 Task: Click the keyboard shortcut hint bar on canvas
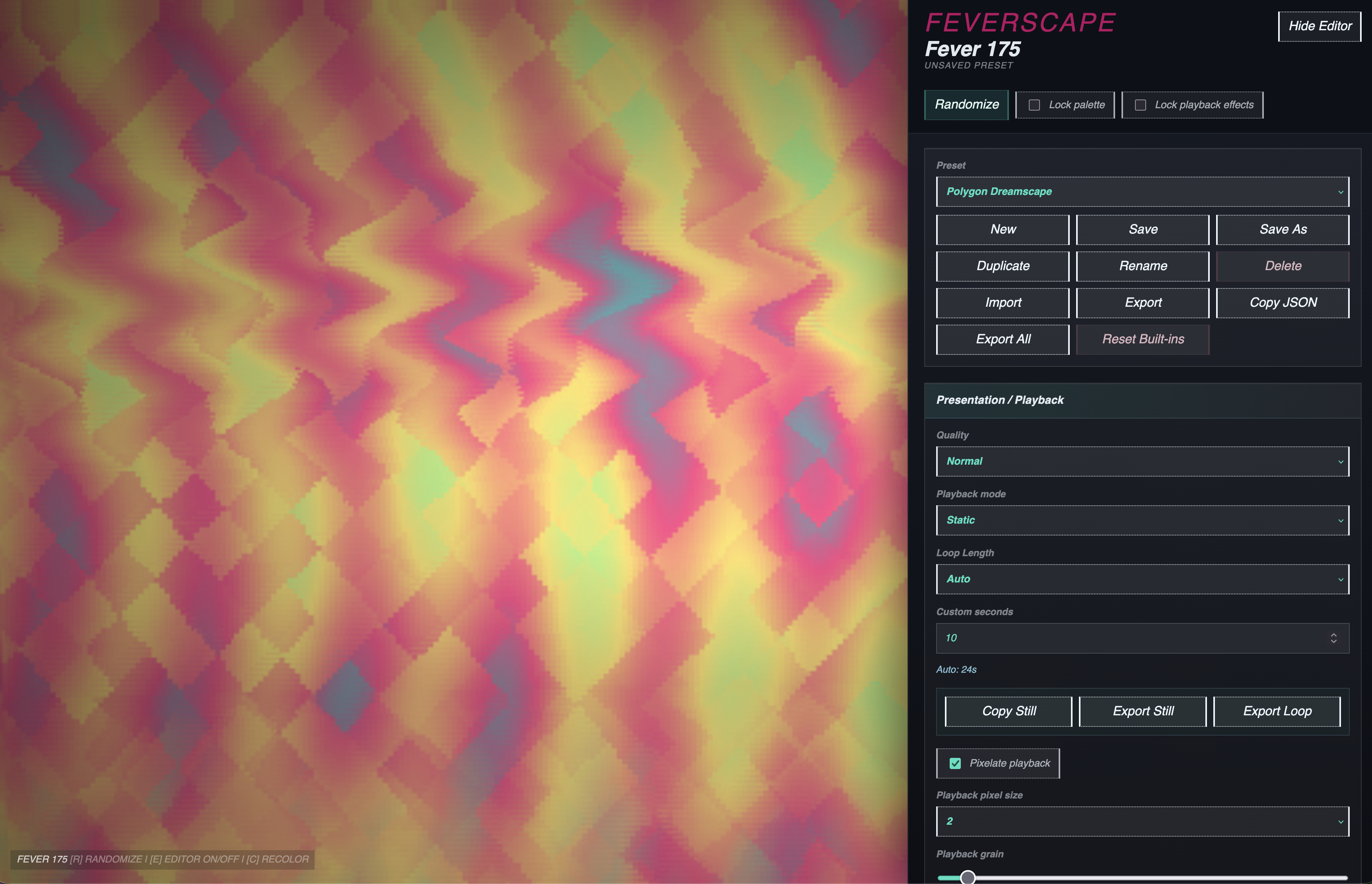(162, 859)
